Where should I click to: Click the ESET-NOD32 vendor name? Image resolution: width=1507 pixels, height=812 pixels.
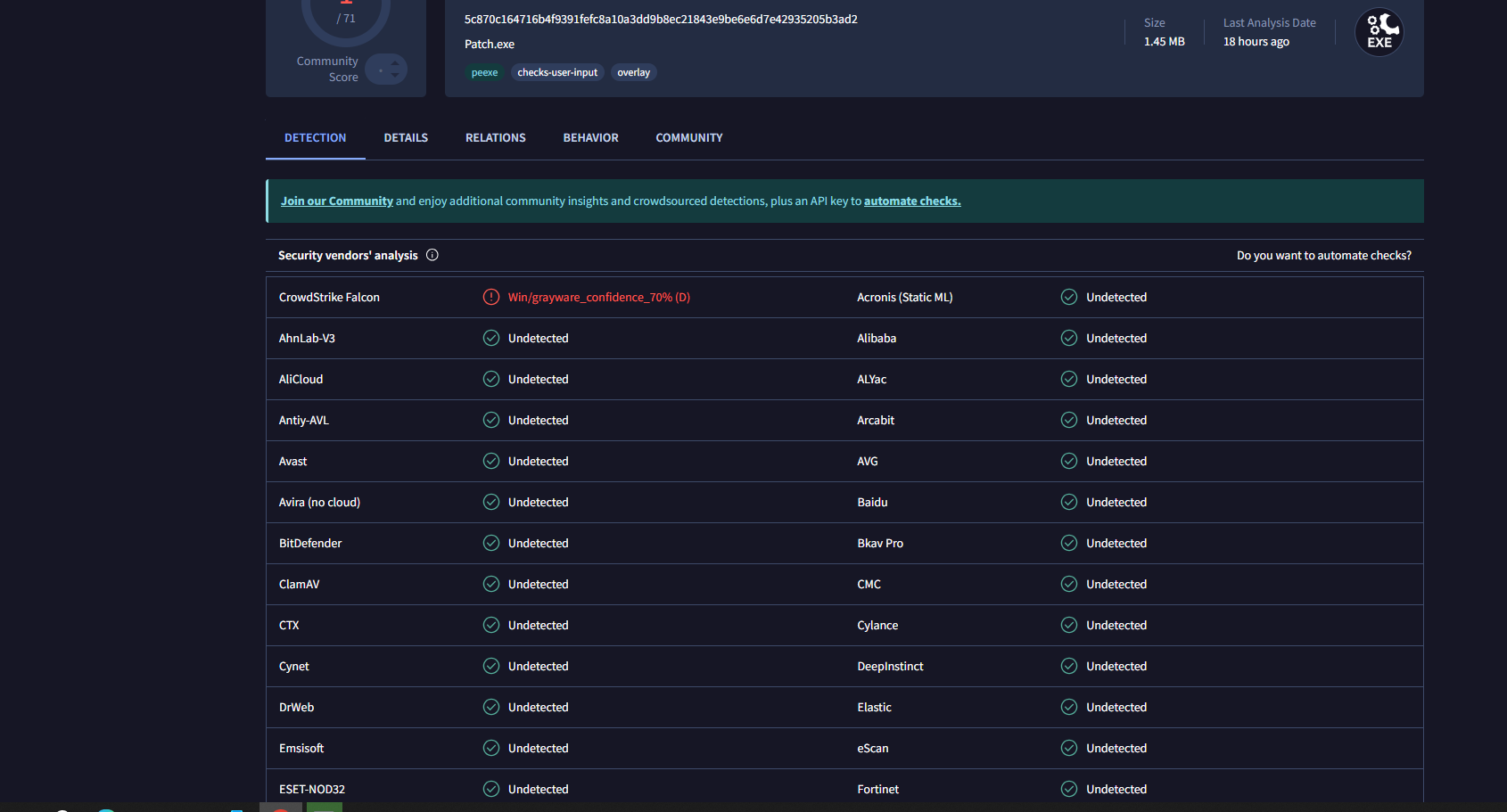coord(312,790)
